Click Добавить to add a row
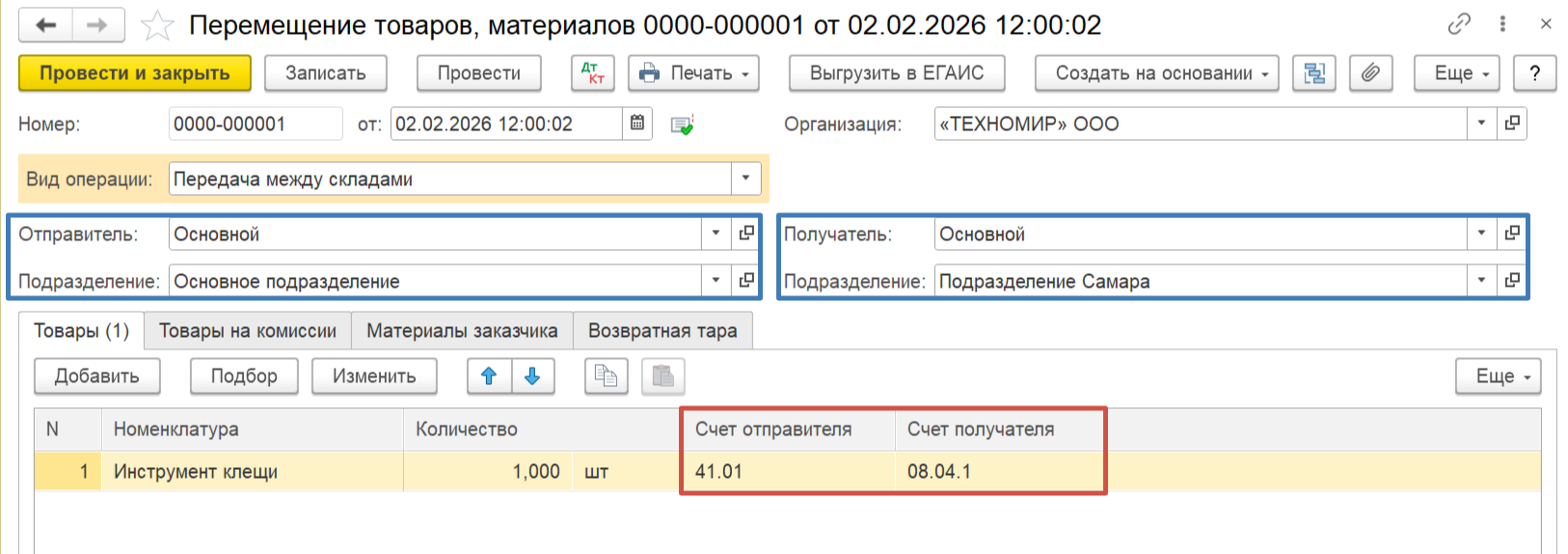 [x=97, y=376]
